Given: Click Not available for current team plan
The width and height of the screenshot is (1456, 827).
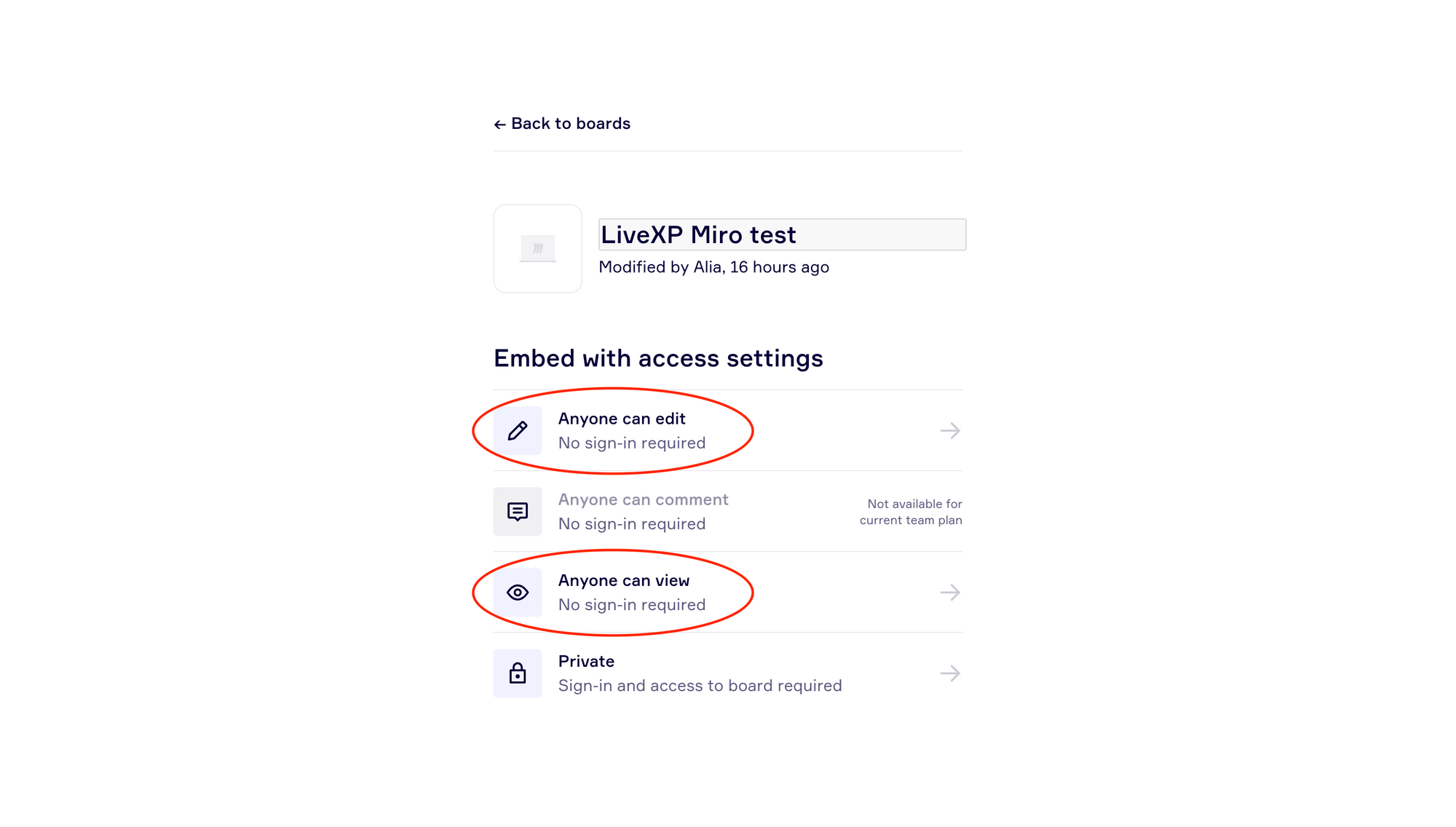Looking at the screenshot, I should pyautogui.click(x=911, y=512).
